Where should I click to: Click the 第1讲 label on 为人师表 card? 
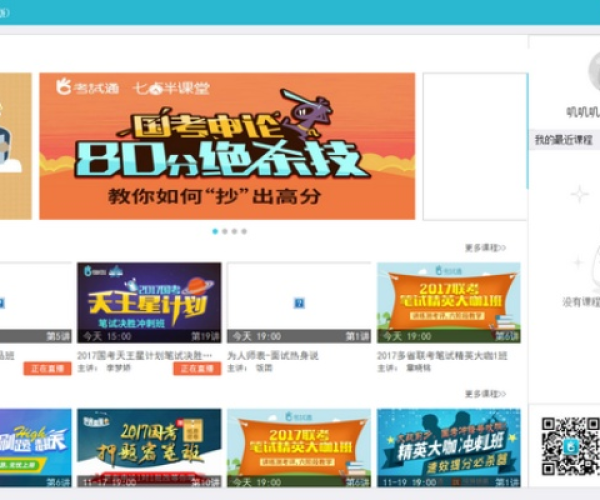click(358, 336)
